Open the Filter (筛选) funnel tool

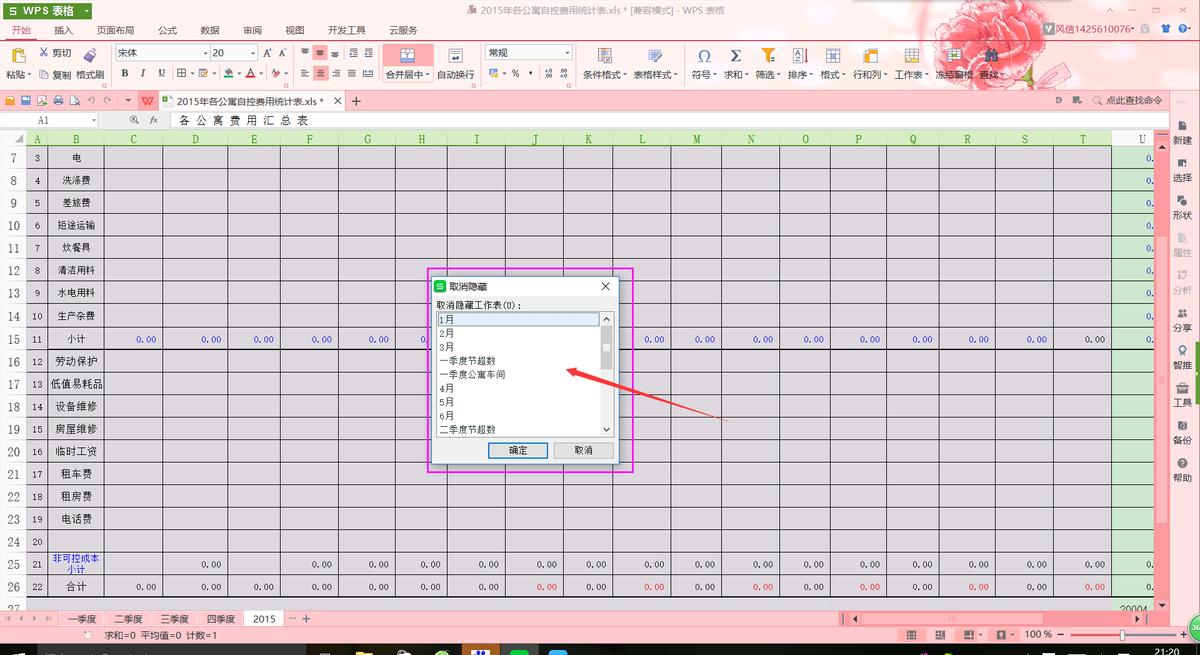tap(767, 57)
